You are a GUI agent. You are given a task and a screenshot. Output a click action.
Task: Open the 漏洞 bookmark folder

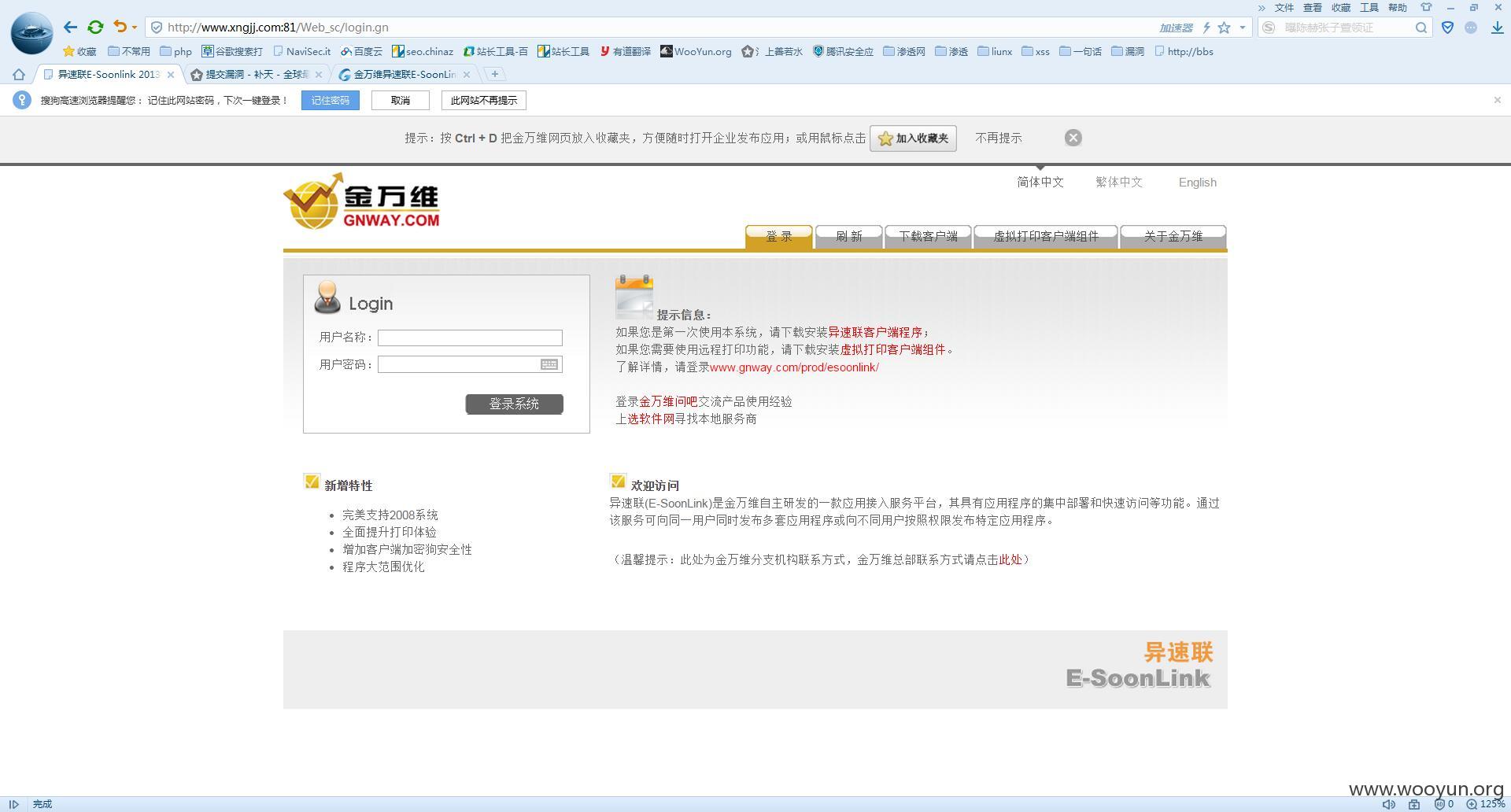(1128, 52)
